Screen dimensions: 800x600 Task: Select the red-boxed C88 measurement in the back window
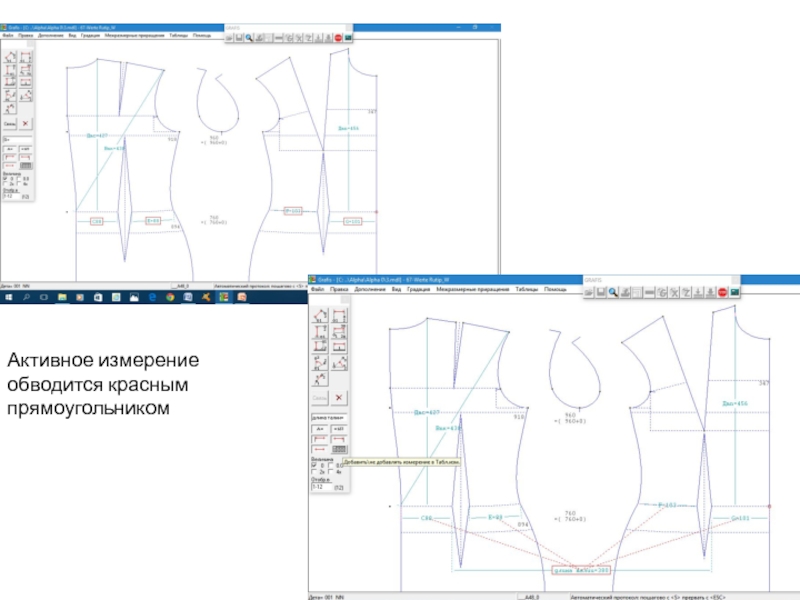[96, 221]
